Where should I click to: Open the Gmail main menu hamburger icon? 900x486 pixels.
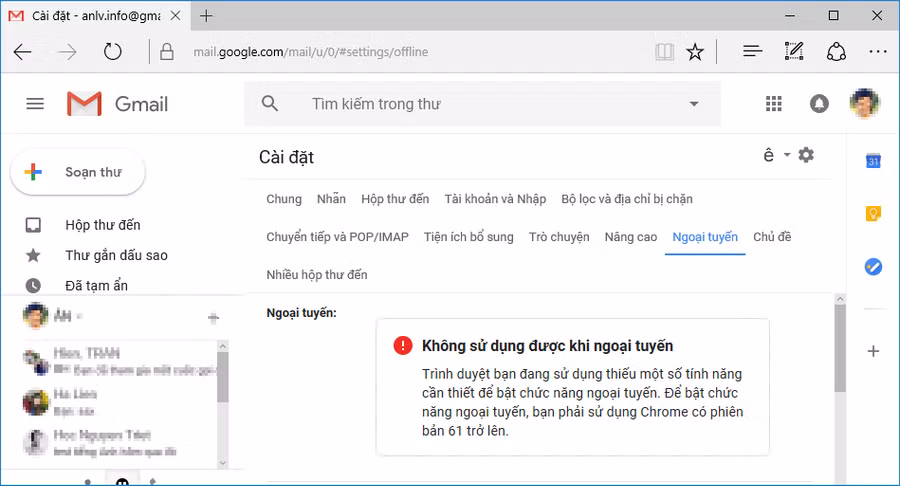tap(35, 104)
